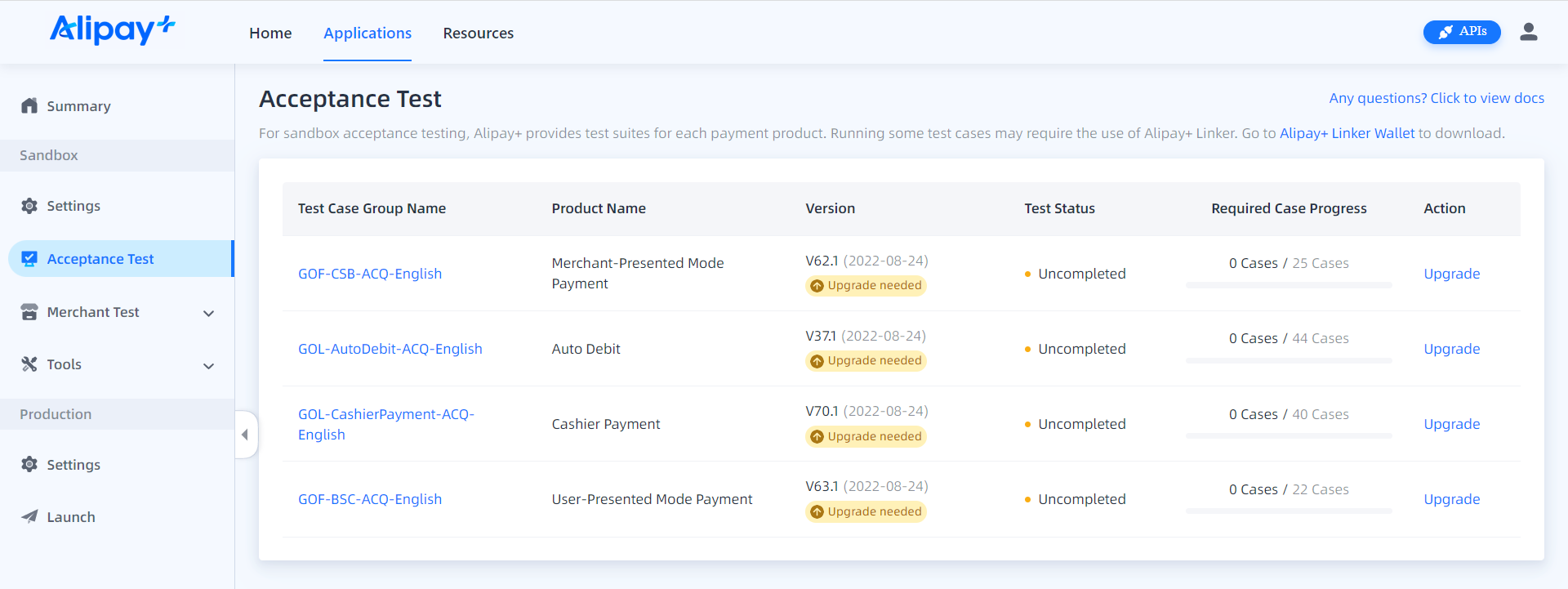Expand the Merchant Test submenu chevron

click(209, 313)
